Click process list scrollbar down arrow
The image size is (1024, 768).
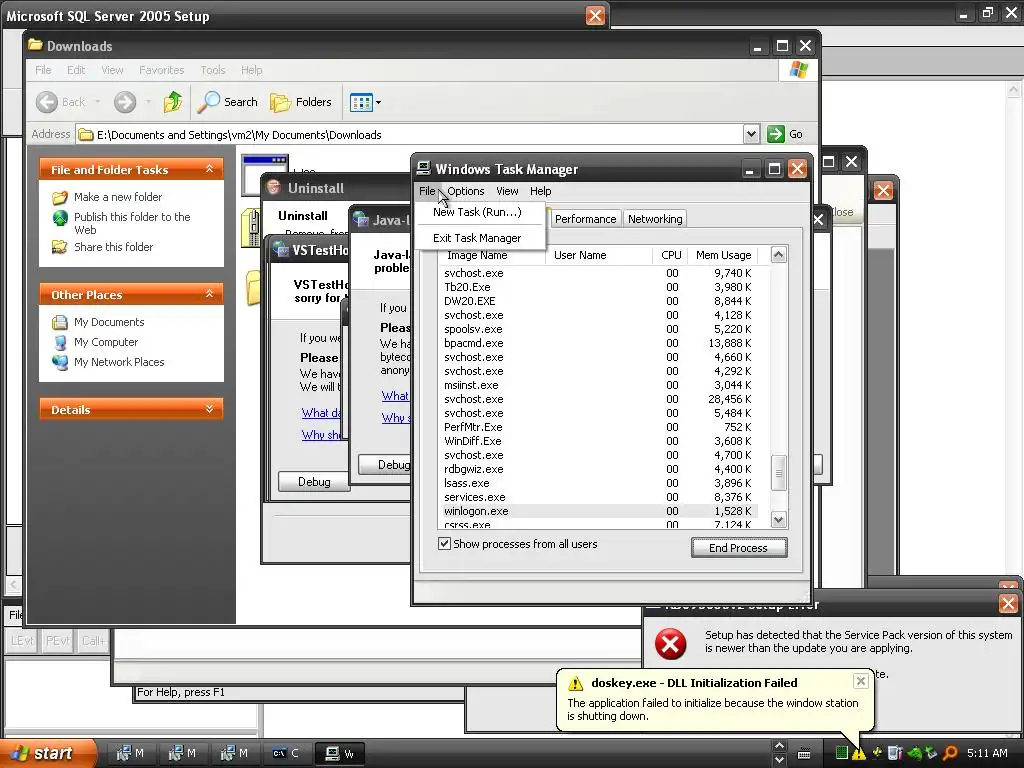click(x=778, y=520)
